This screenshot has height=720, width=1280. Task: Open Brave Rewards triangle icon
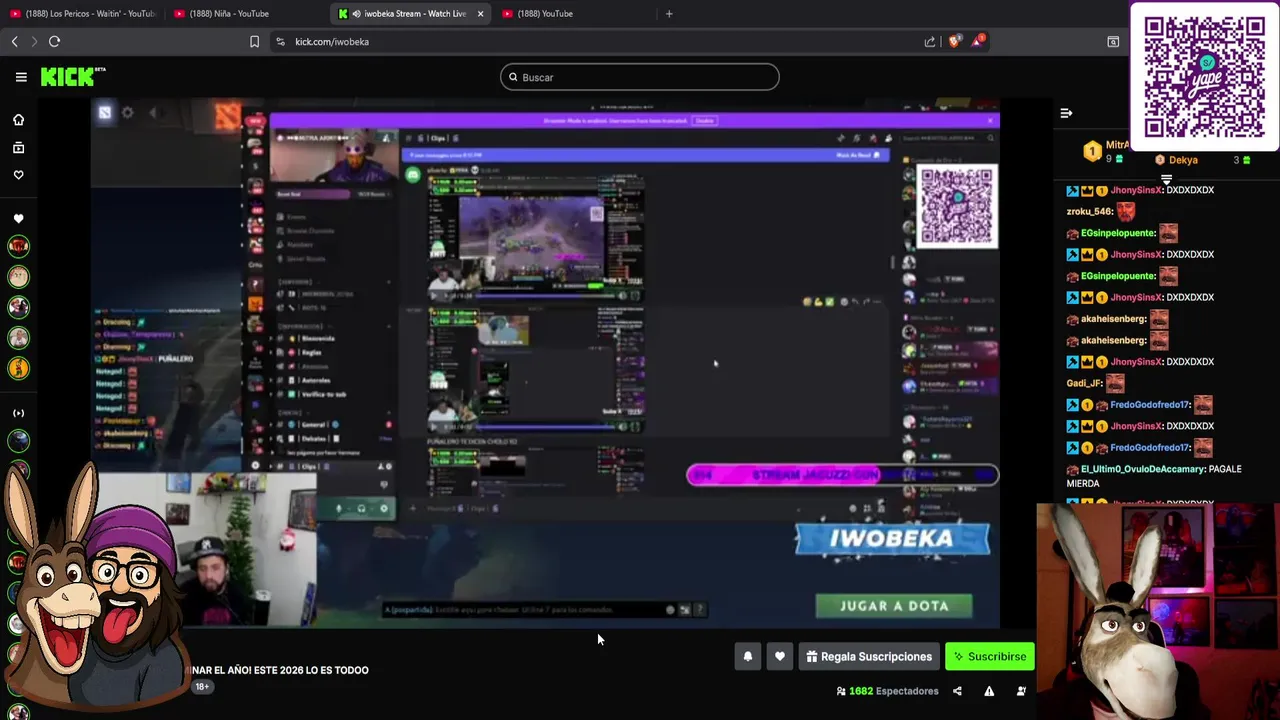pos(978,41)
